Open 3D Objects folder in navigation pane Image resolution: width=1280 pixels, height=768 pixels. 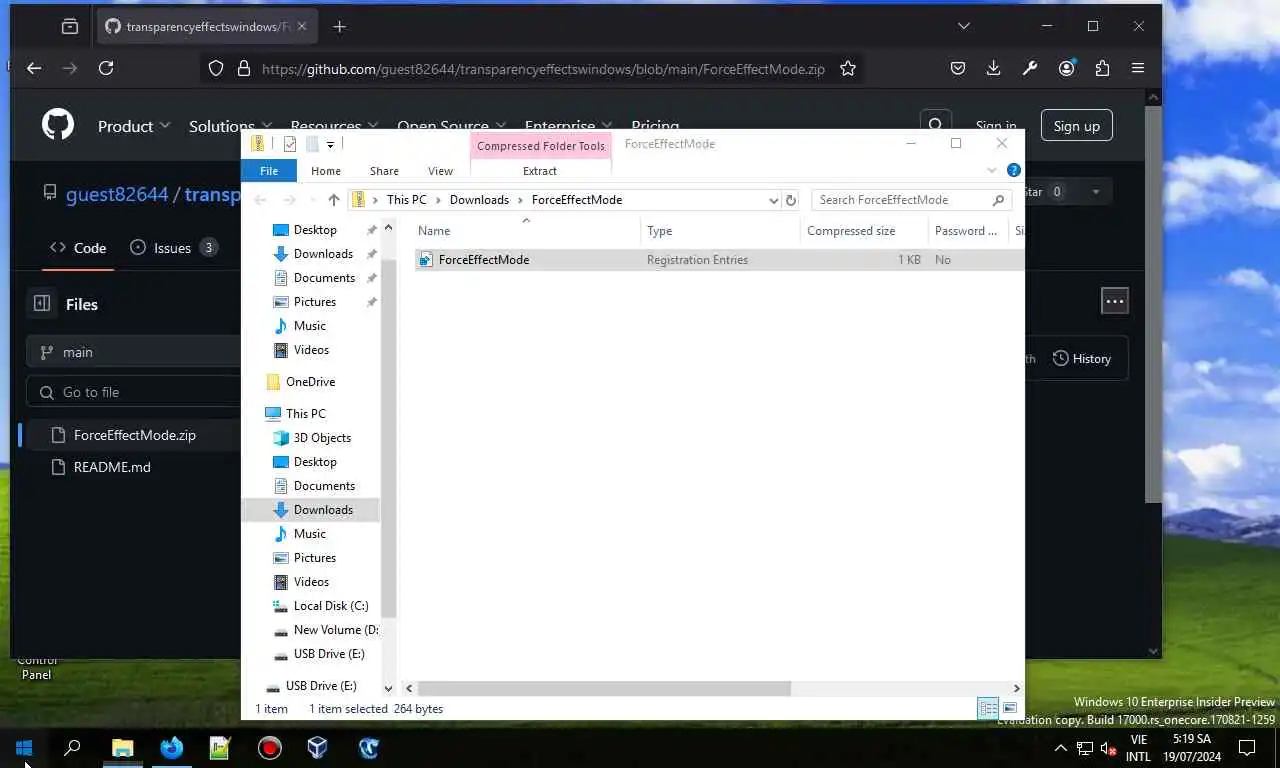[322, 438]
